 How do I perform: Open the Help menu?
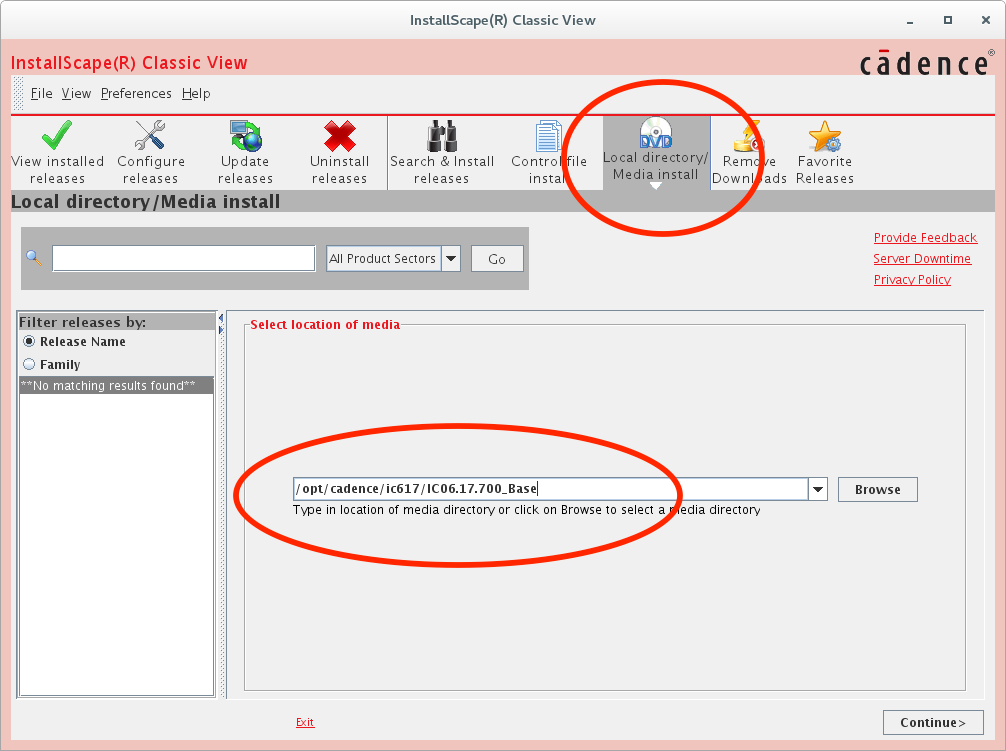(196, 94)
